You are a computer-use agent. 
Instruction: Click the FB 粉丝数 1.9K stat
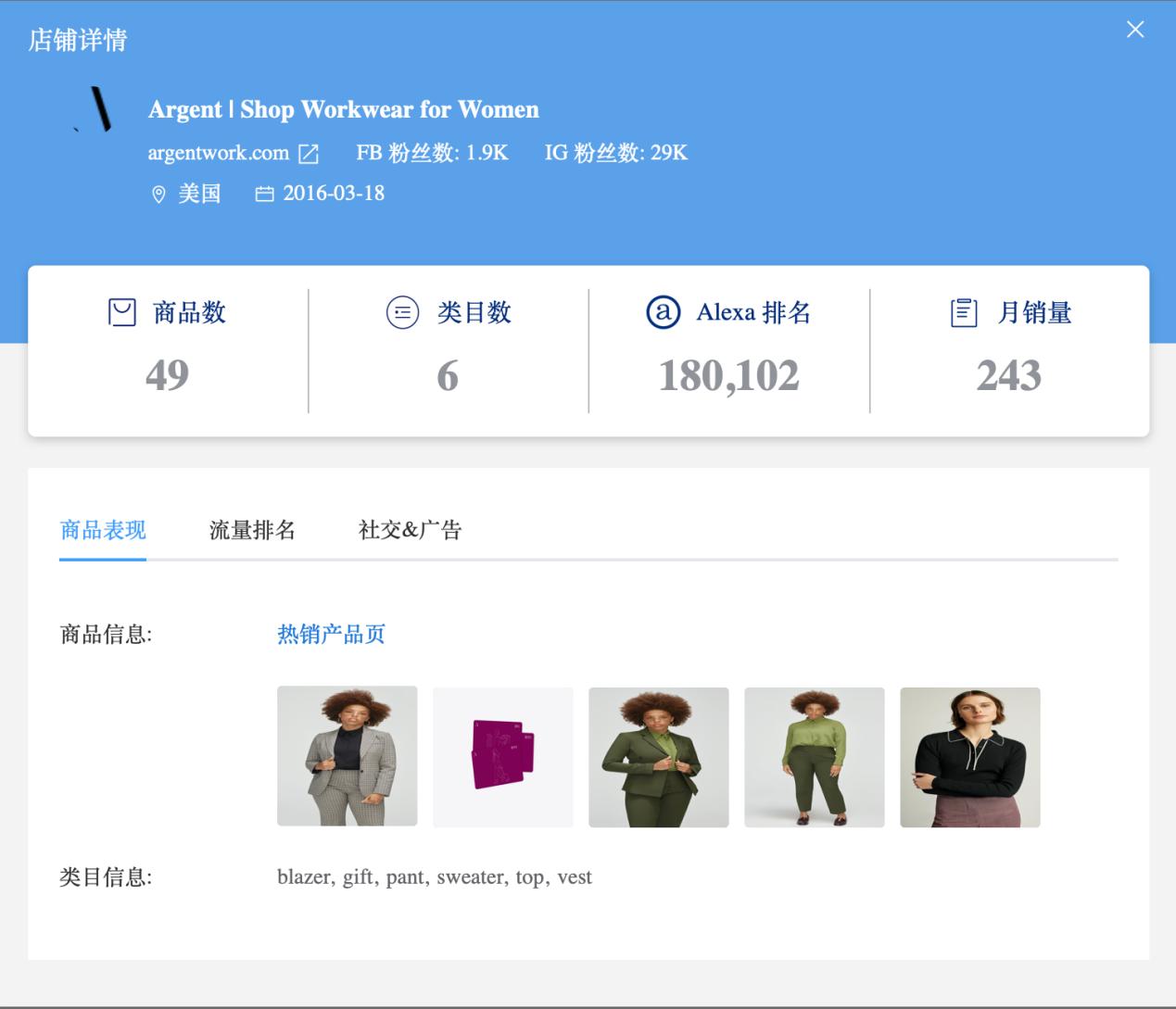431,153
